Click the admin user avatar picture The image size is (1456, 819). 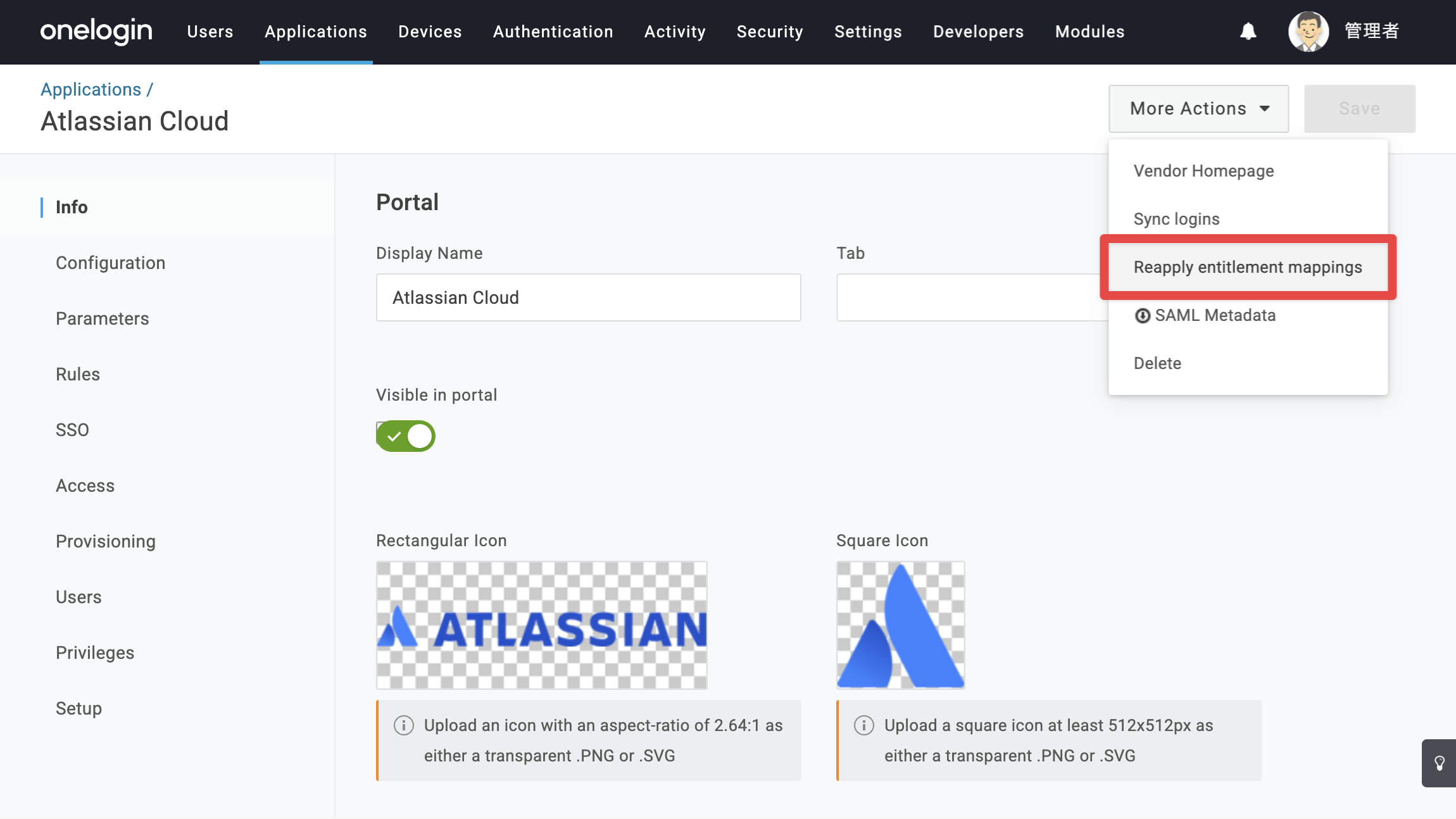(x=1308, y=32)
